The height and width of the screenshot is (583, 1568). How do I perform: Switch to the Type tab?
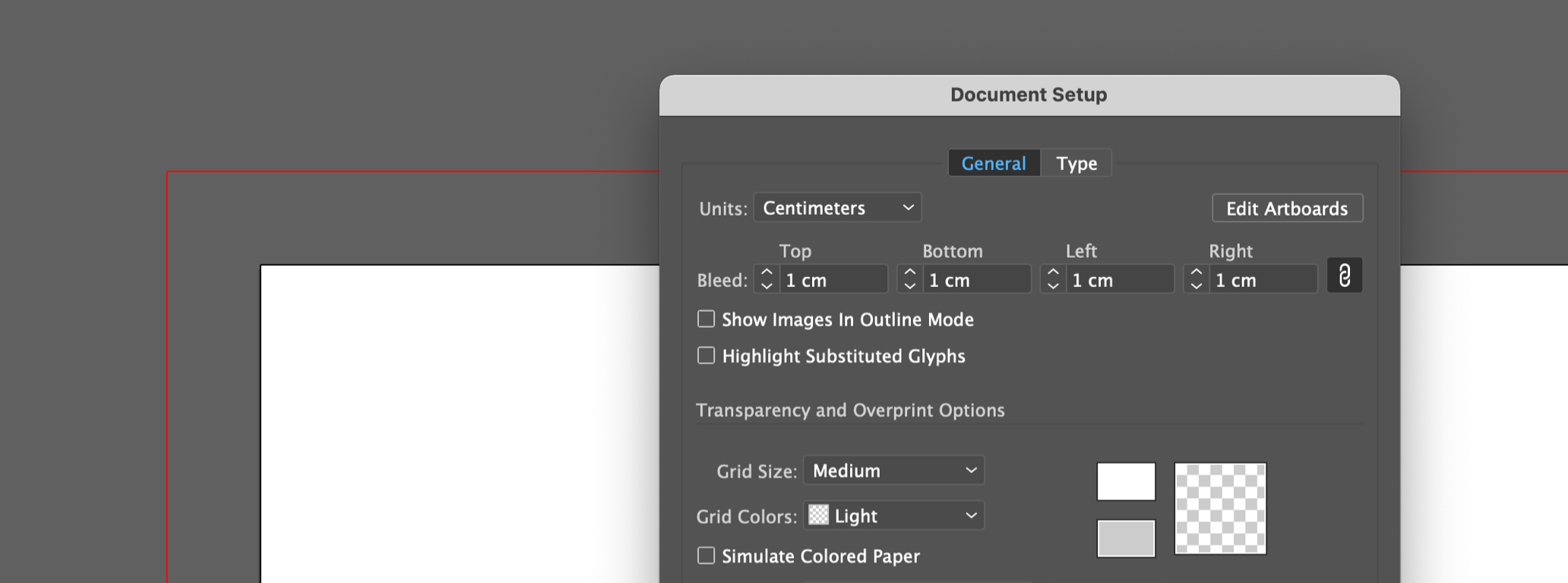(1076, 163)
